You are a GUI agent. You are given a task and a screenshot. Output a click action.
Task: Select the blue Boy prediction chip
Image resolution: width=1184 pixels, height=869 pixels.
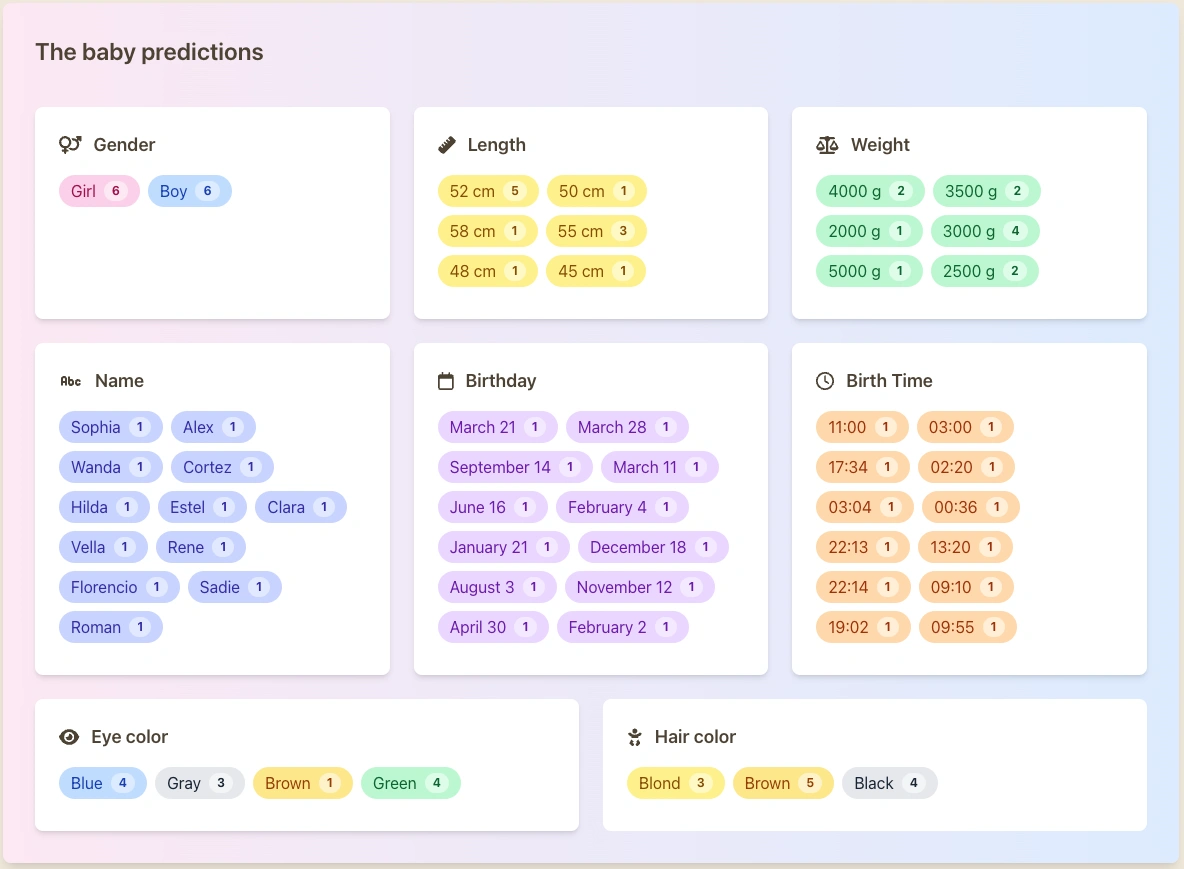tap(189, 191)
